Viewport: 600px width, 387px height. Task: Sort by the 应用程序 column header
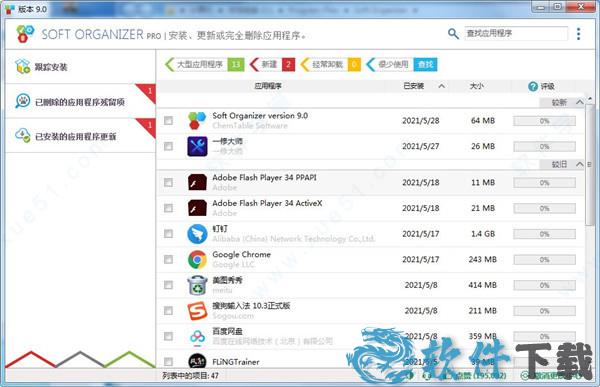click(268, 86)
